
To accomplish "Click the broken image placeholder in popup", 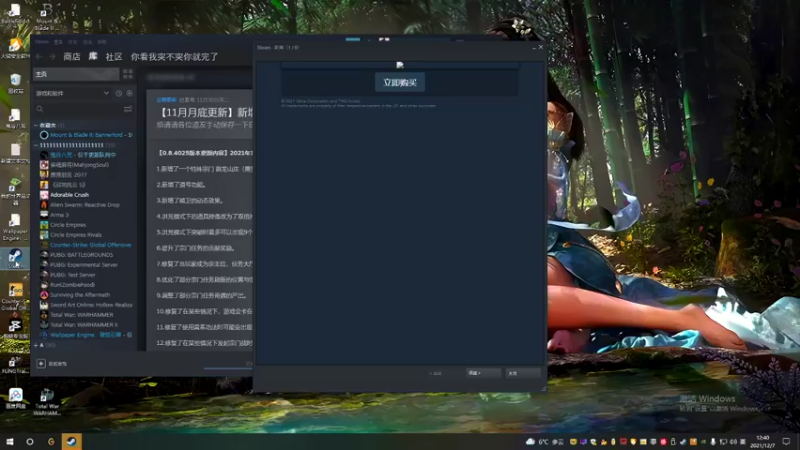I will pos(400,65).
